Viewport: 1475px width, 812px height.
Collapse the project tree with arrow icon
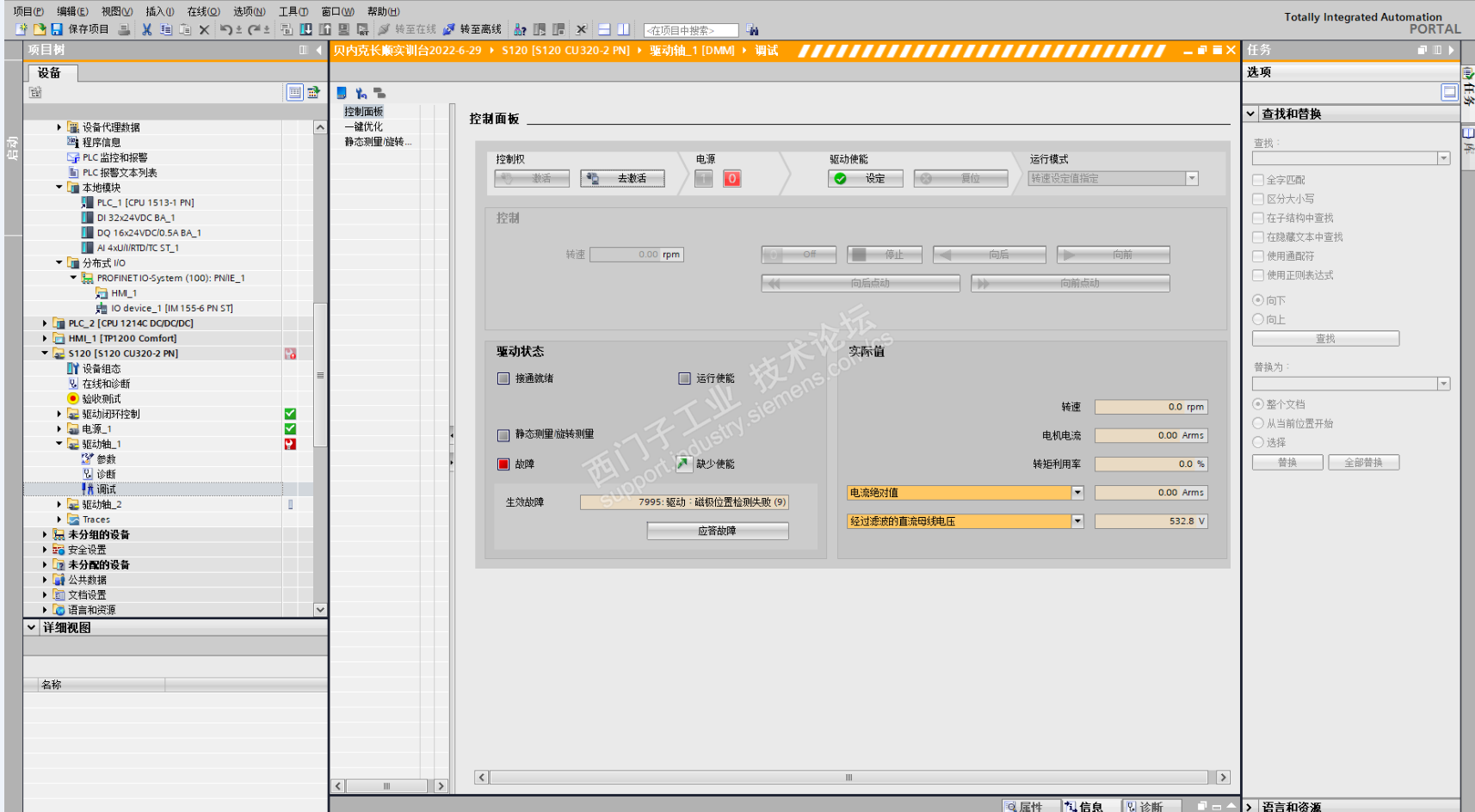(319, 50)
